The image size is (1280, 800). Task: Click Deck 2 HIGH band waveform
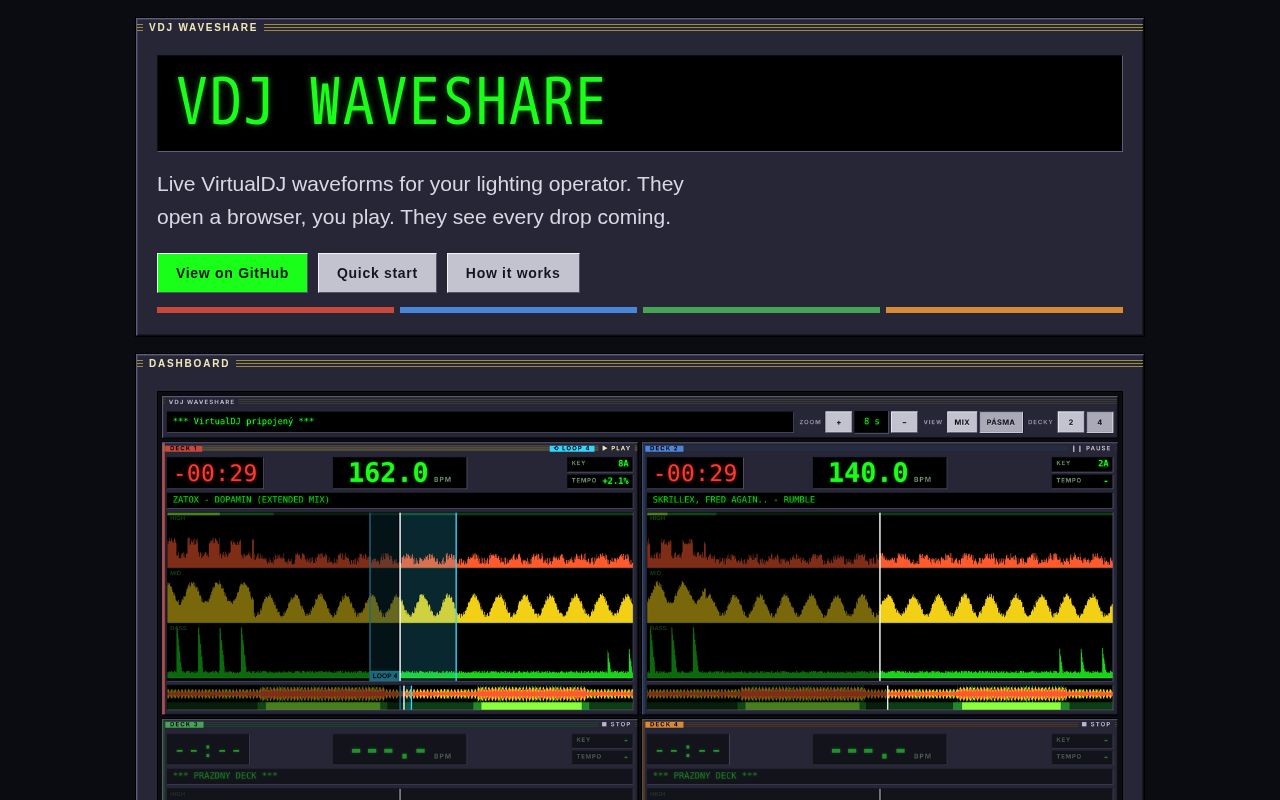pos(880,541)
